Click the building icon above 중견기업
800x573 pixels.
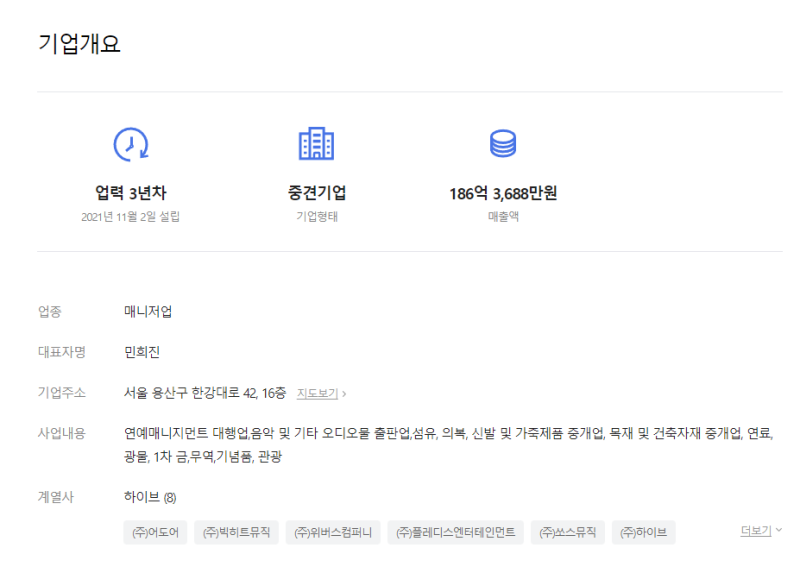317,145
